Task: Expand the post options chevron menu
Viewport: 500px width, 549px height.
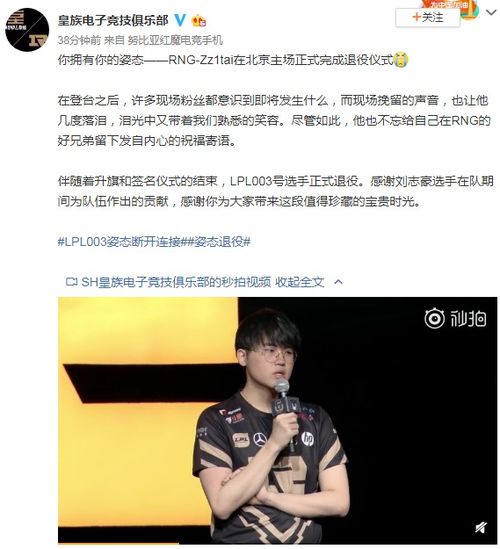Action: coord(491,13)
